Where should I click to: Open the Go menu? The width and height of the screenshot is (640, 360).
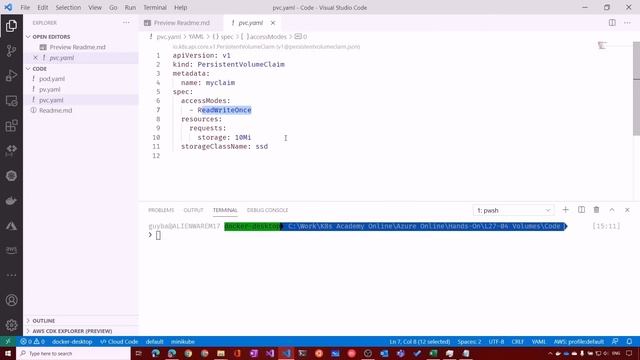pyautogui.click(x=113, y=7)
